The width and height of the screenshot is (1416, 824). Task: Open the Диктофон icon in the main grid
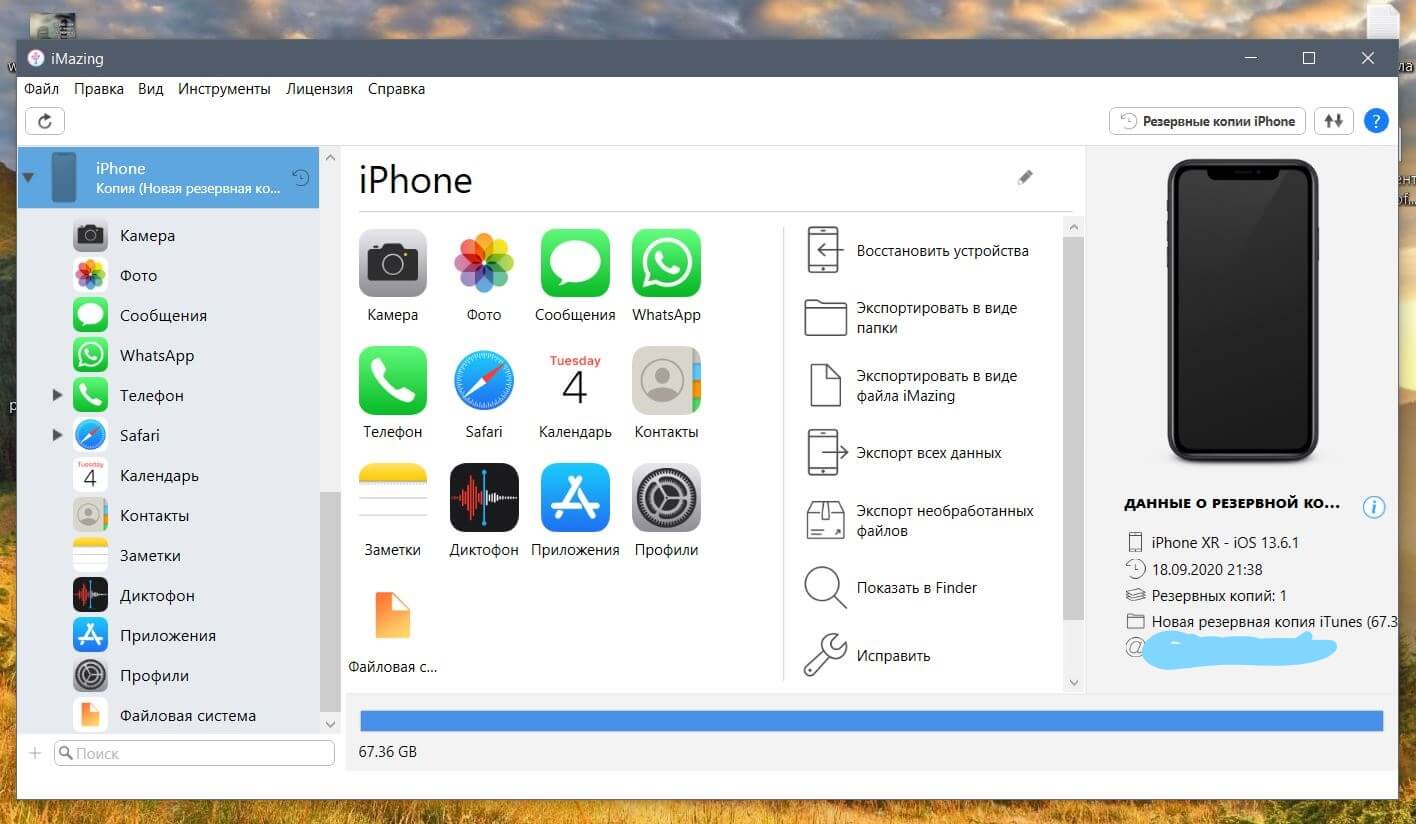484,497
